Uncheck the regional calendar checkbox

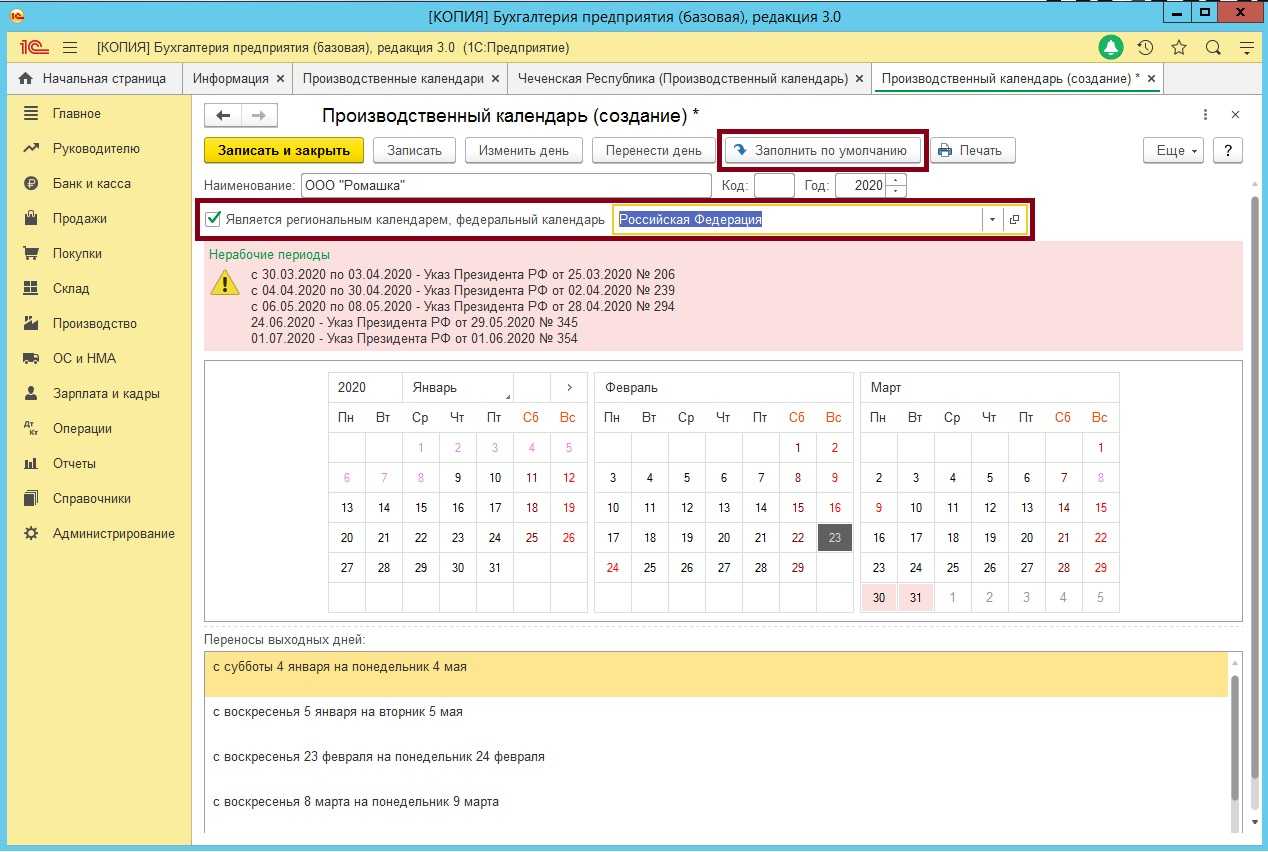pyautogui.click(x=213, y=219)
